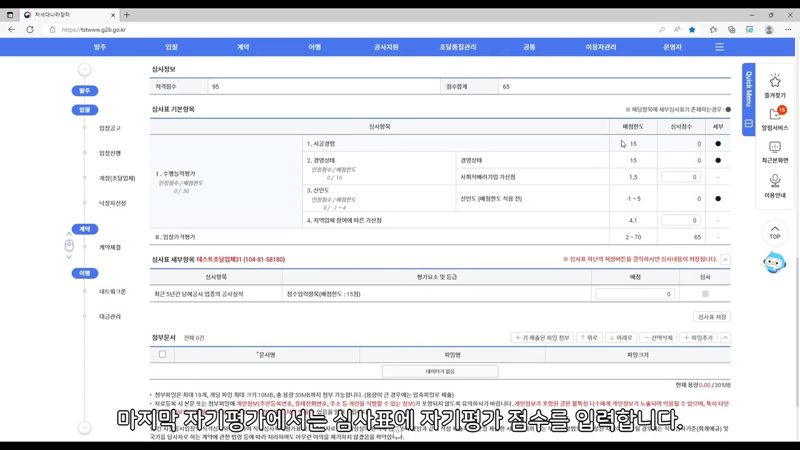The width and height of the screenshot is (800, 450).
Task: Open a new browser tab with plus
Action: tap(127, 15)
